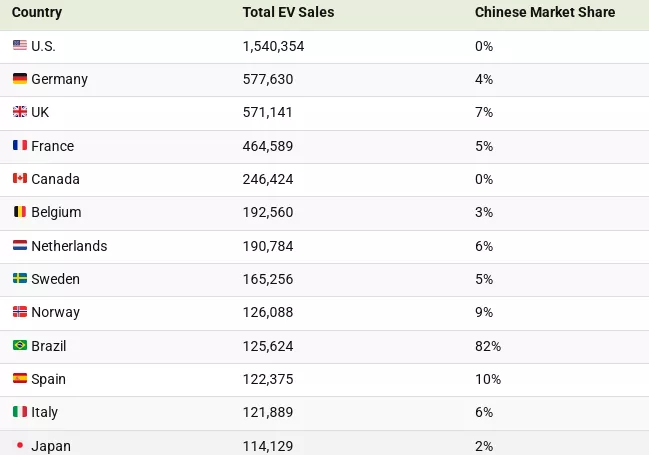Select the Sweden flag icon

[19, 279]
